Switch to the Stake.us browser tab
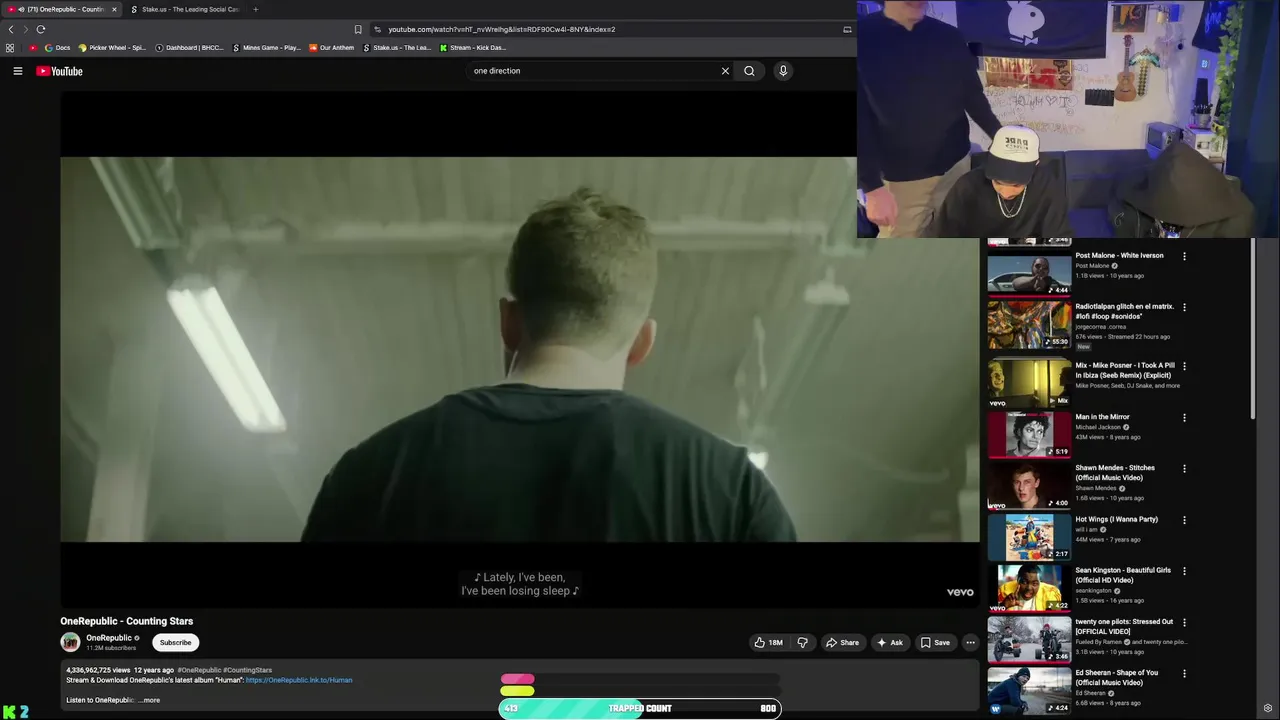Image resolution: width=1280 pixels, height=720 pixels. coord(185,9)
